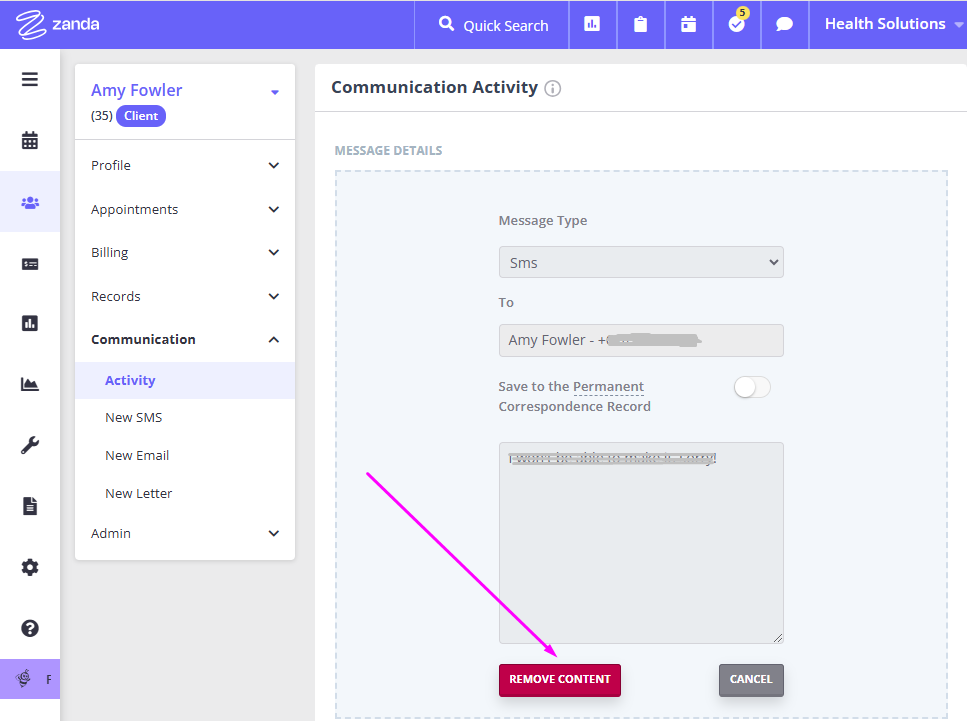Expand the Billing section
Screen dimensions: 967x721
click(185, 253)
